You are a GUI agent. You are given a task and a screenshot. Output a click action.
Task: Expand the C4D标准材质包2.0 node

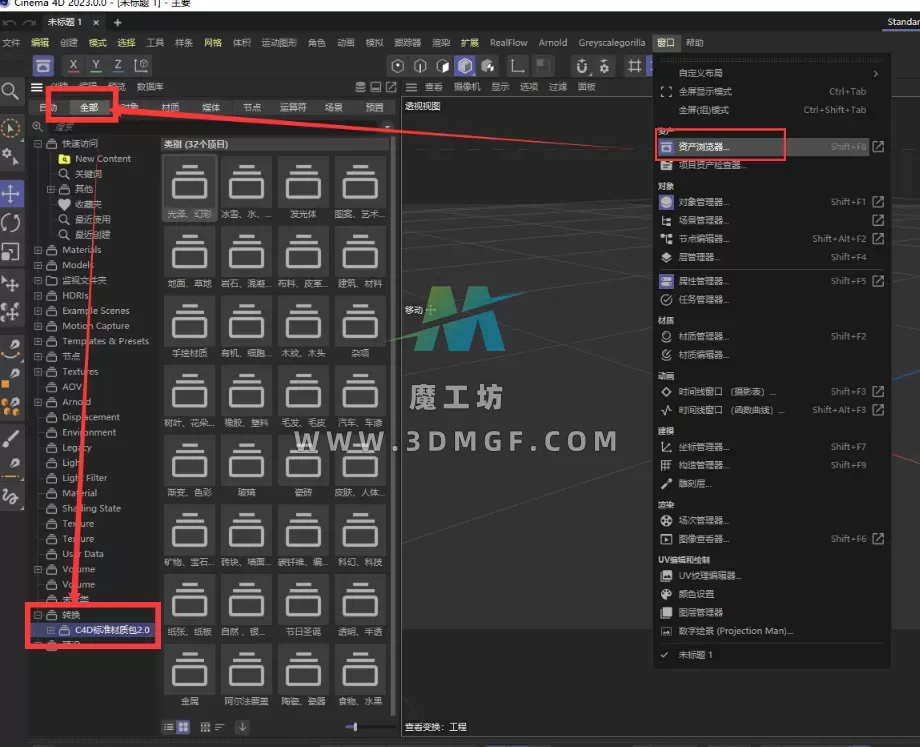click(x=51, y=630)
